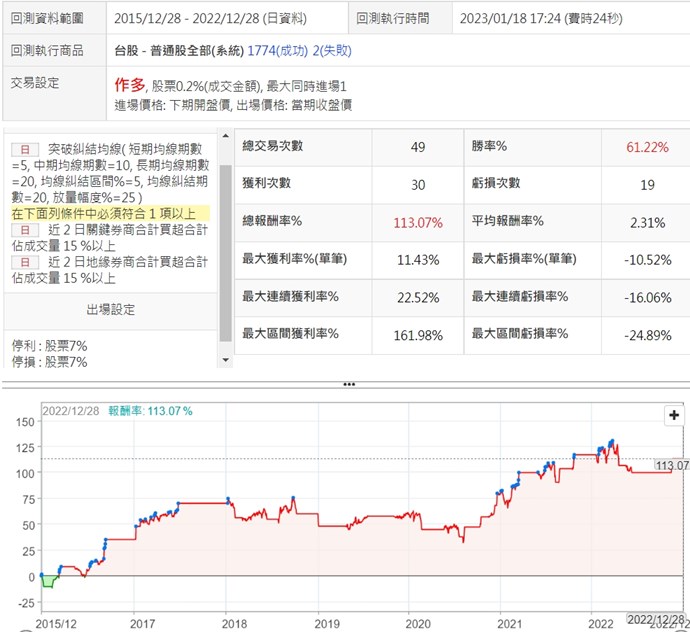
Task: Click the 勝率% value 61.22%
Action: tap(647, 147)
